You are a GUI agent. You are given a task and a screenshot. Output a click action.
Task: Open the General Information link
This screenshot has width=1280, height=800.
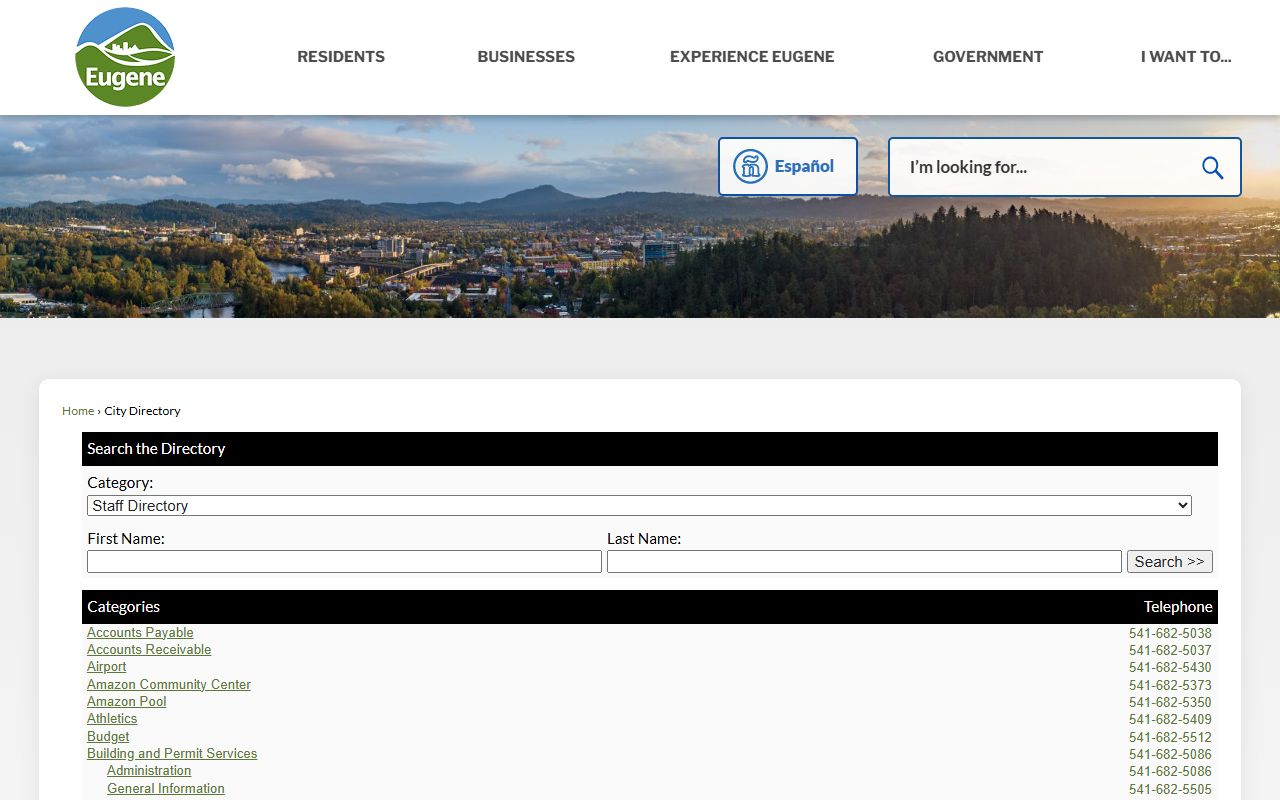[166, 789]
